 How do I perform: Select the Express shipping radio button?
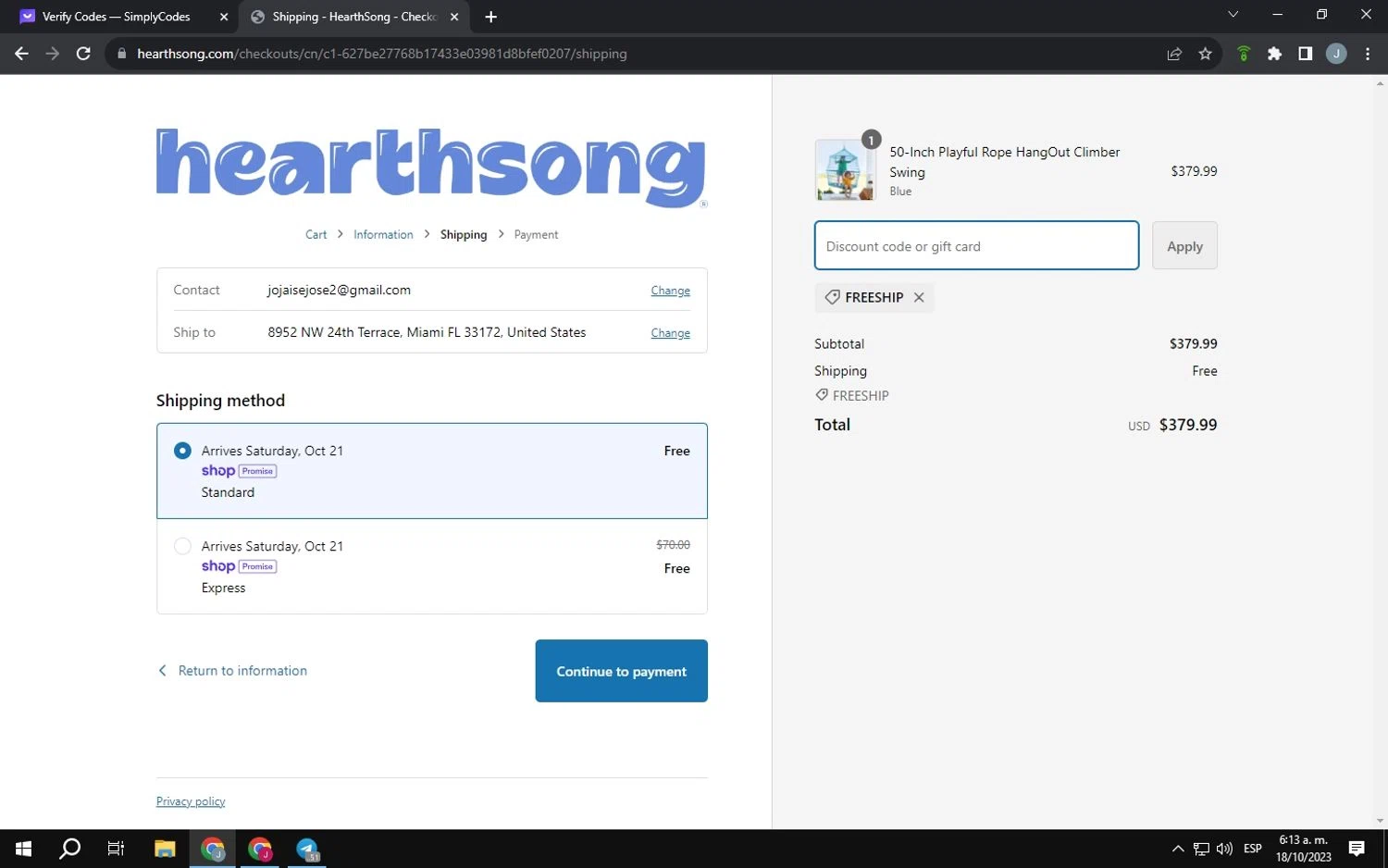pos(182,546)
